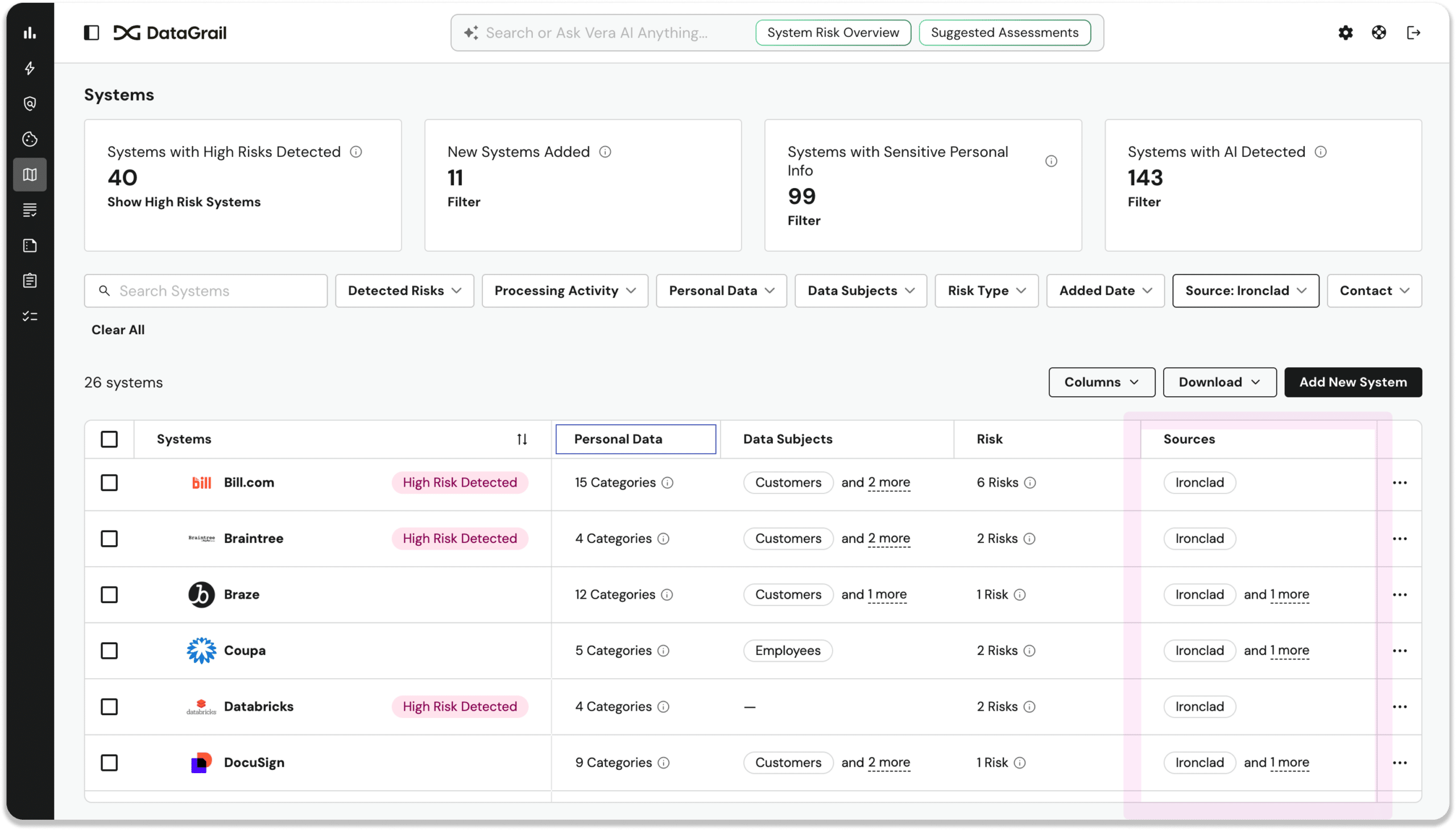Show info for Systems with AI Detected
The image size is (1456, 830).
1320,152
